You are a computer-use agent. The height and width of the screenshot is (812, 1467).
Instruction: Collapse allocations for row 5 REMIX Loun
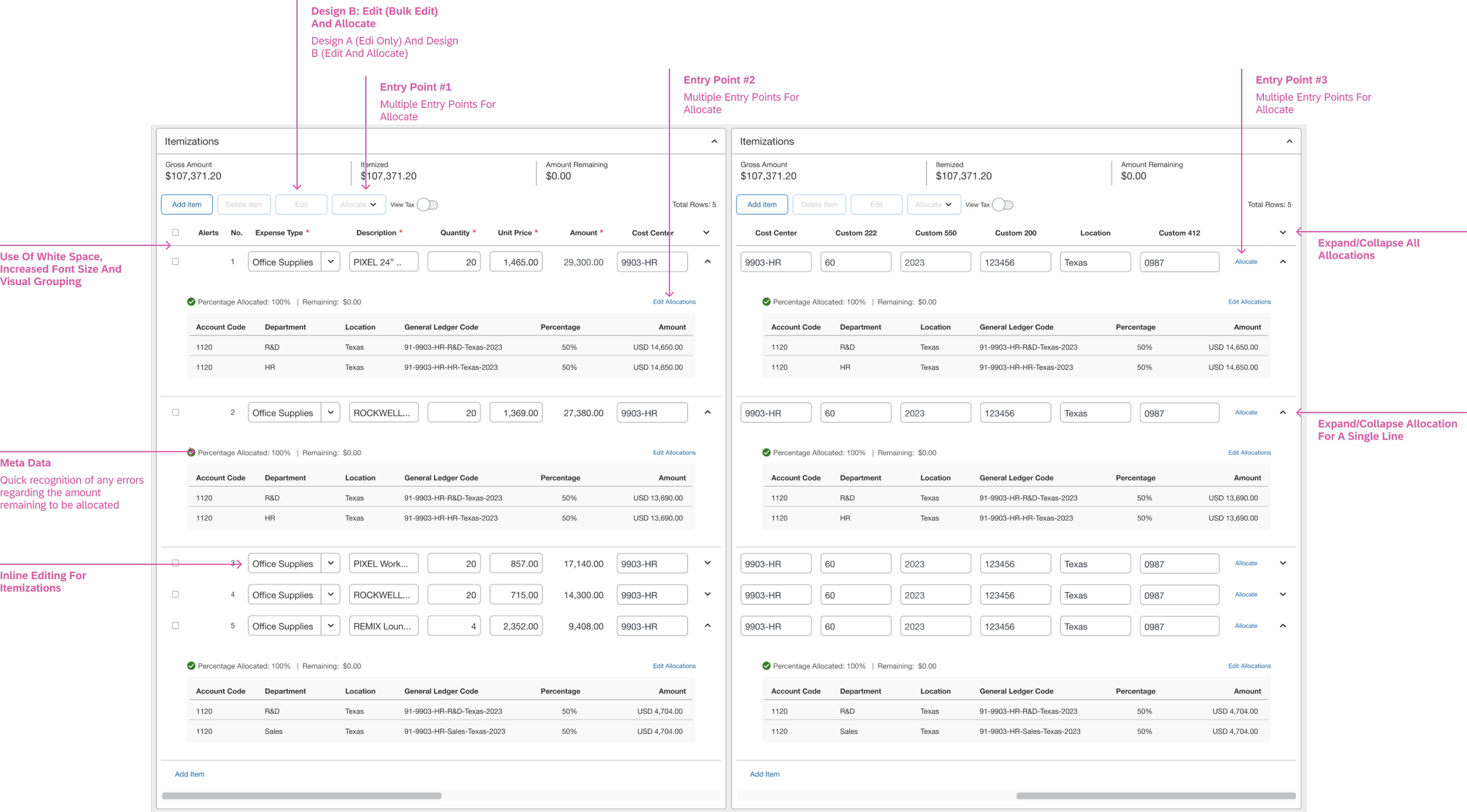click(708, 625)
